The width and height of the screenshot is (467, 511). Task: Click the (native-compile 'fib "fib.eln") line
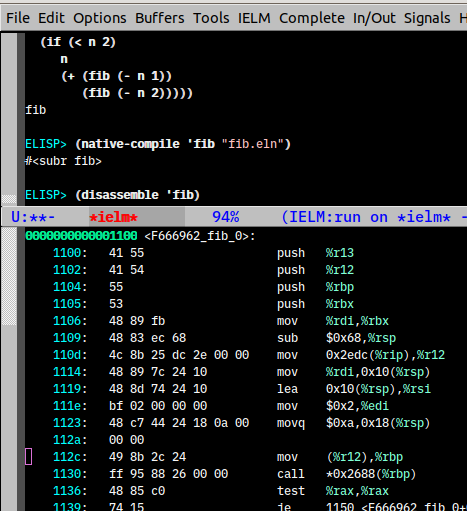click(x=183, y=144)
